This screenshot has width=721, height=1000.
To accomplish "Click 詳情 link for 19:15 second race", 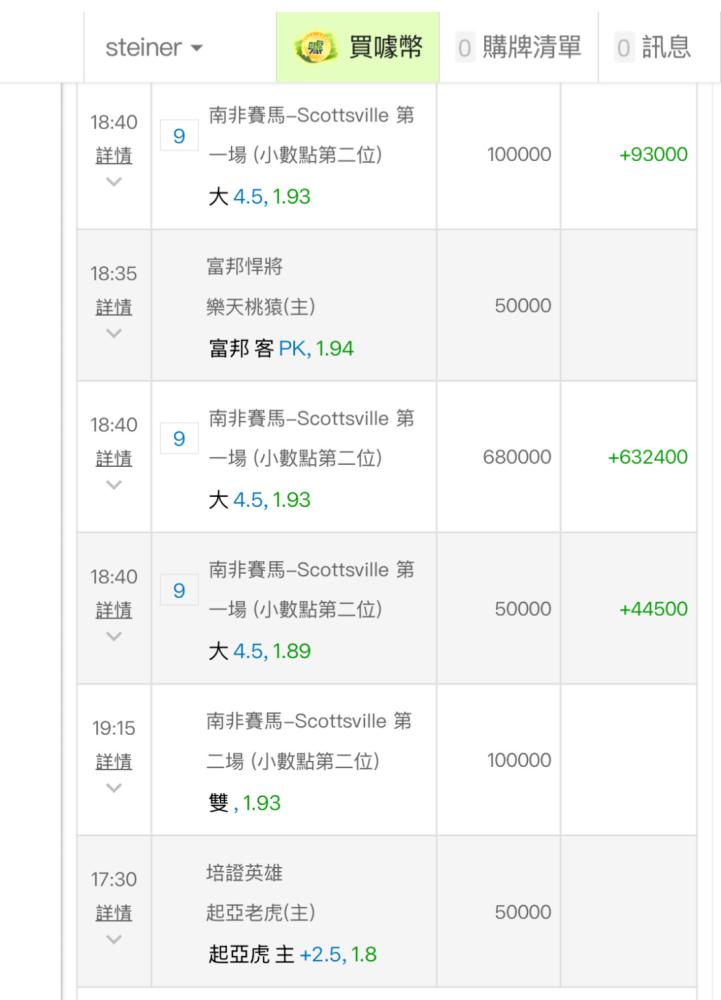I will pos(113,762).
